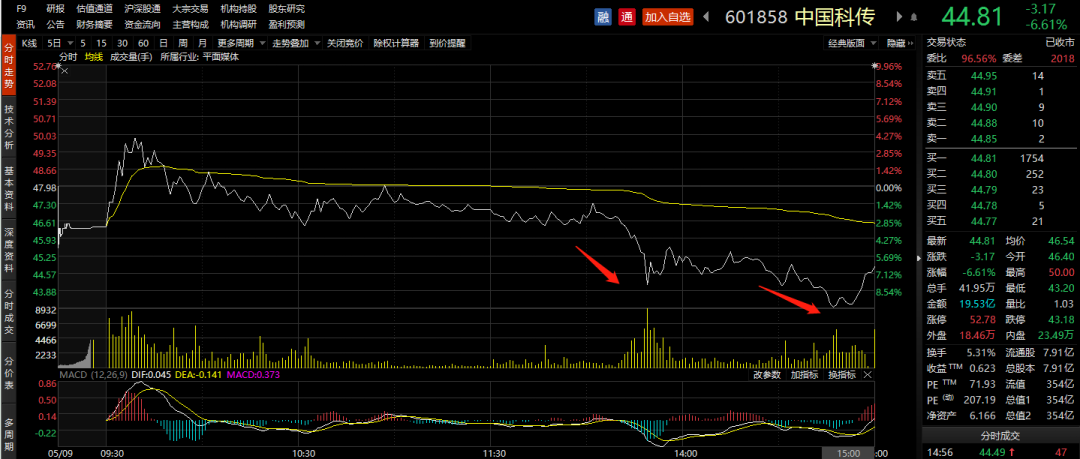
Task: Go to previous stock using left arrow
Action: click(708, 16)
